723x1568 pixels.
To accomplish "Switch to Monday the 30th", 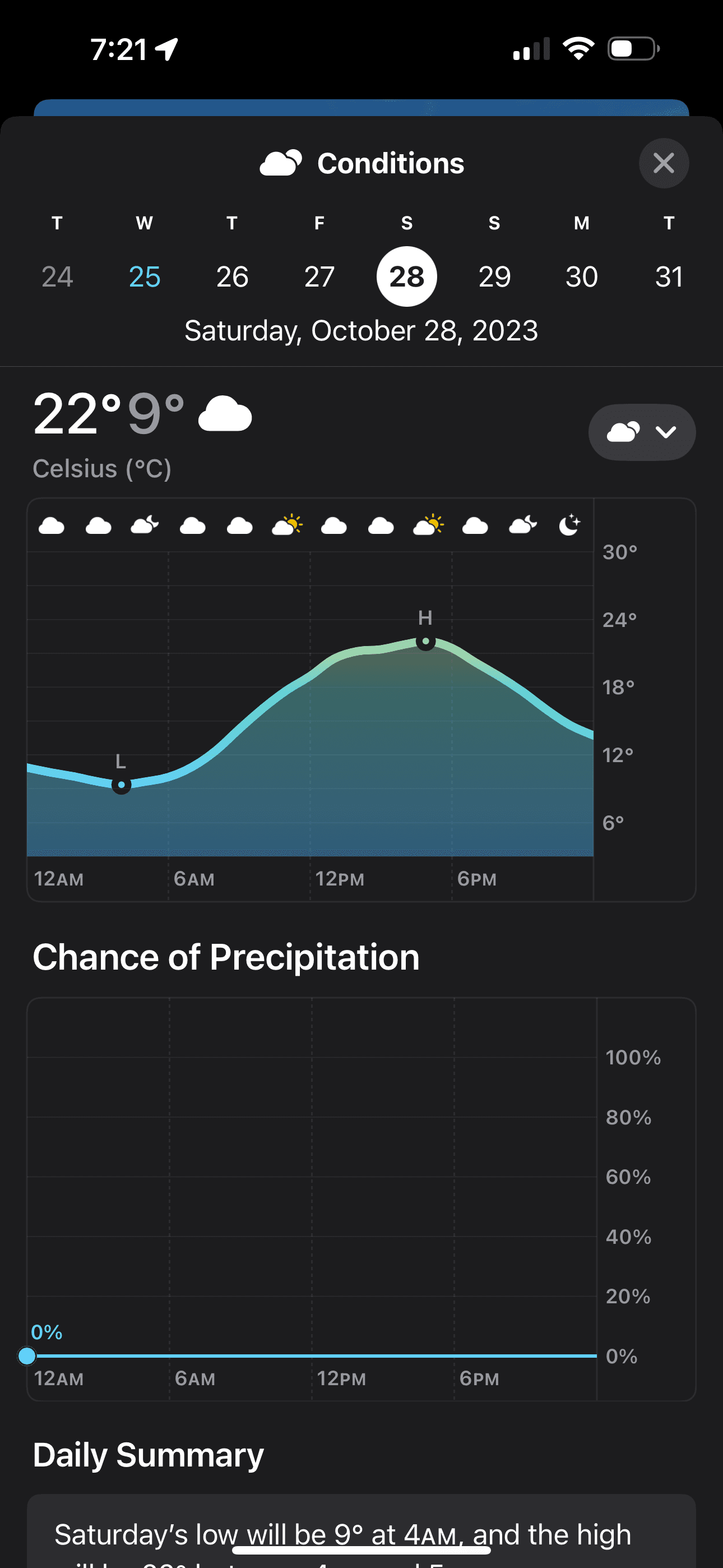I will (x=581, y=276).
